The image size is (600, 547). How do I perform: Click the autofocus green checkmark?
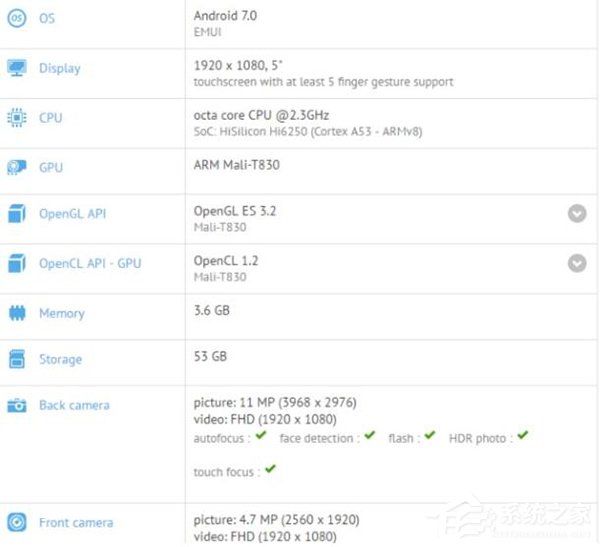[261, 435]
